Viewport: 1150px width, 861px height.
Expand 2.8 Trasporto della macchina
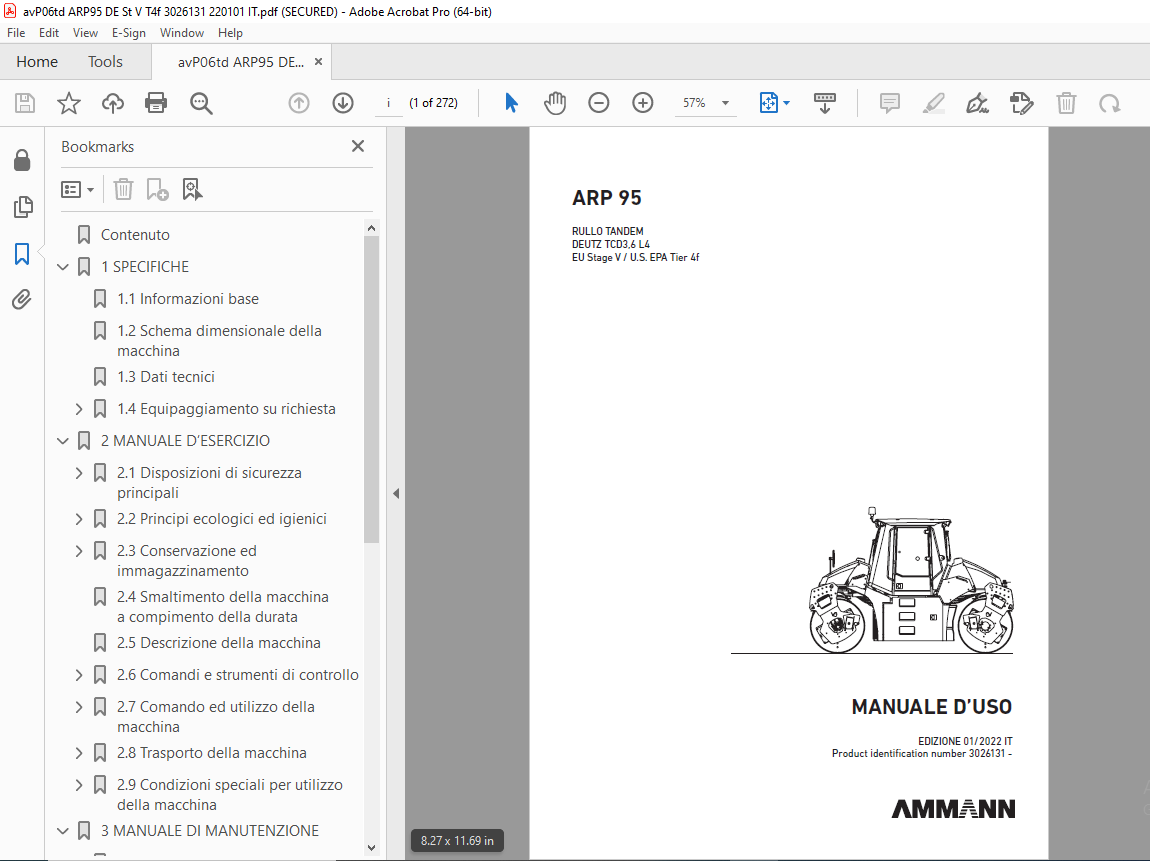point(79,753)
